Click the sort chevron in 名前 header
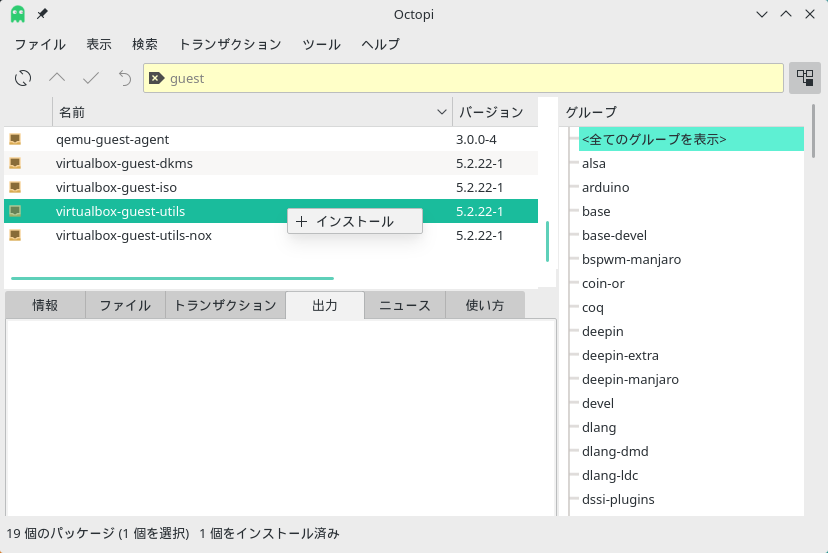Screen dimensions: 828x553 click(442, 112)
